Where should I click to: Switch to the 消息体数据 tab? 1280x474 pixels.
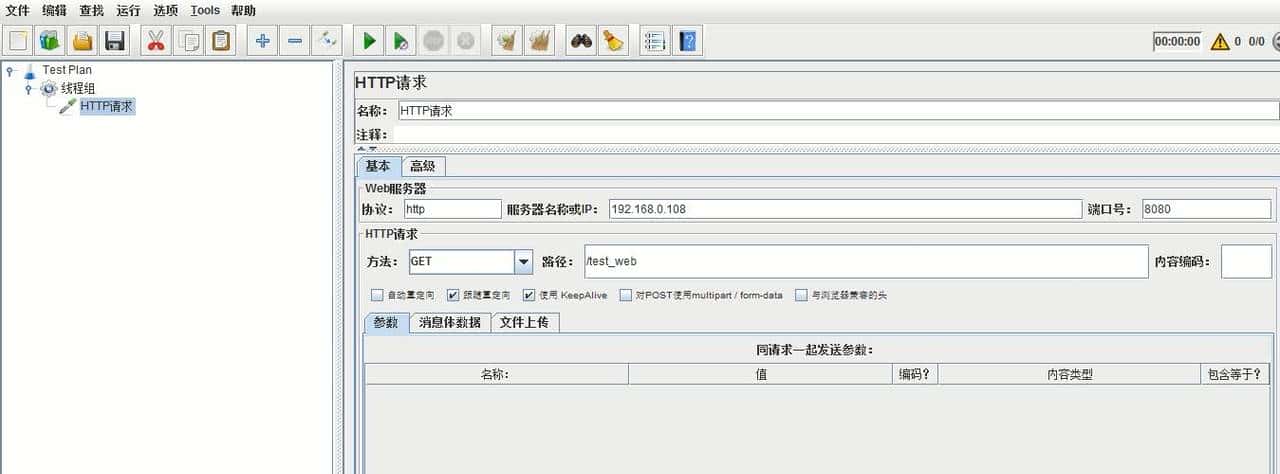point(450,322)
